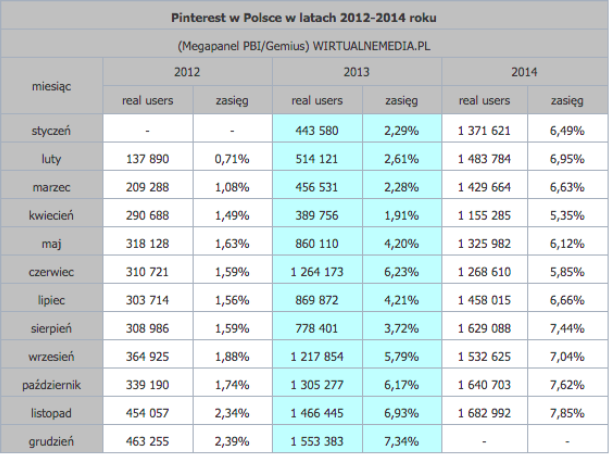610x456 pixels.
Task: Click the 'zasięg' header under 2014
Action: (x=567, y=101)
